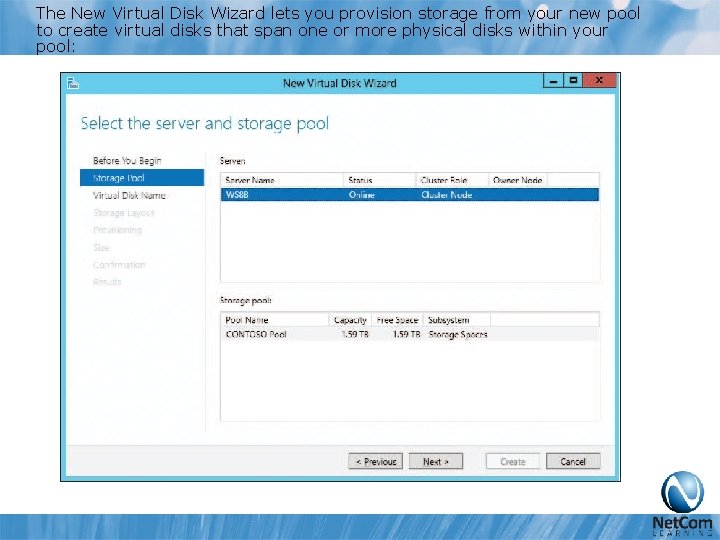Image resolution: width=720 pixels, height=540 pixels.
Task: Click the Storage Spaces subsystem cell
Action: pos(457,334)
